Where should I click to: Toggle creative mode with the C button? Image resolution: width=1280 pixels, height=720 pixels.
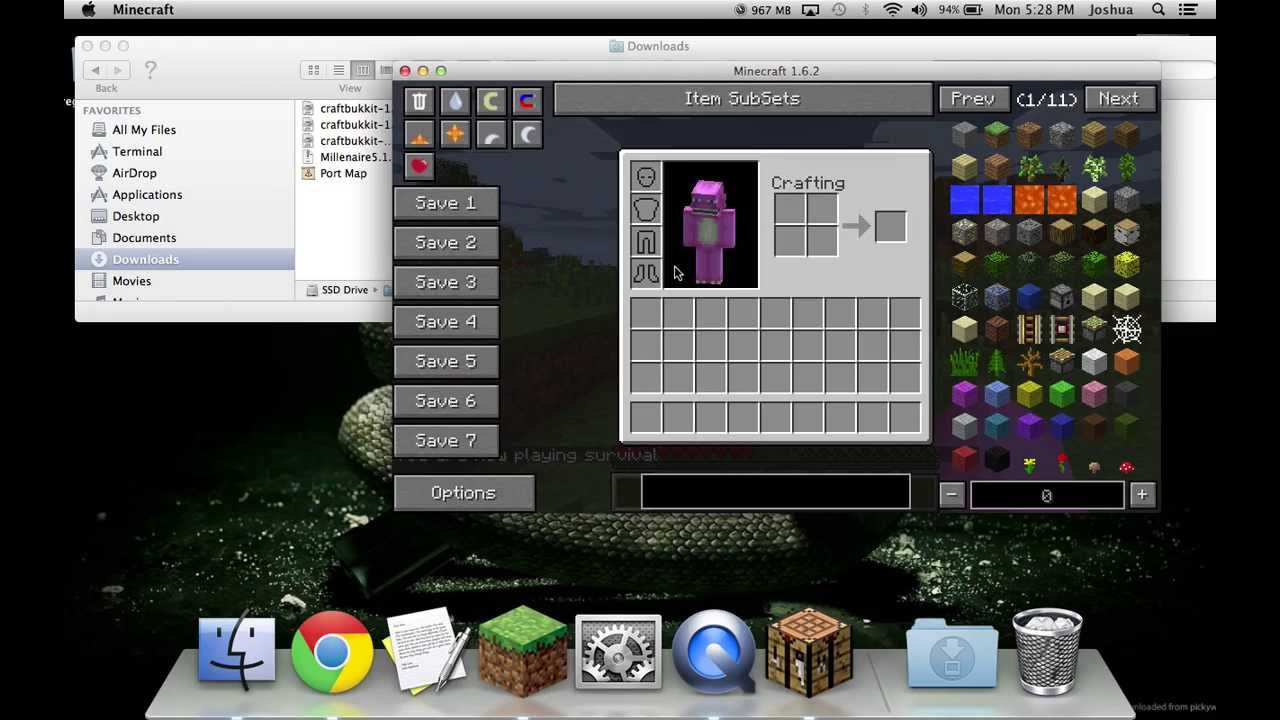coord(491,102)
